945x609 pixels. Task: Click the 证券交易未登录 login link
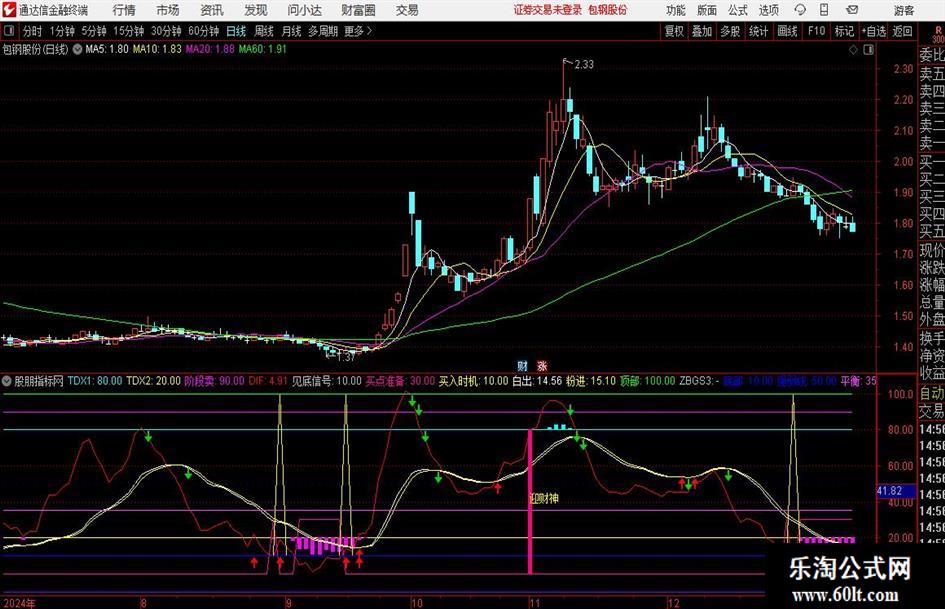548,10
